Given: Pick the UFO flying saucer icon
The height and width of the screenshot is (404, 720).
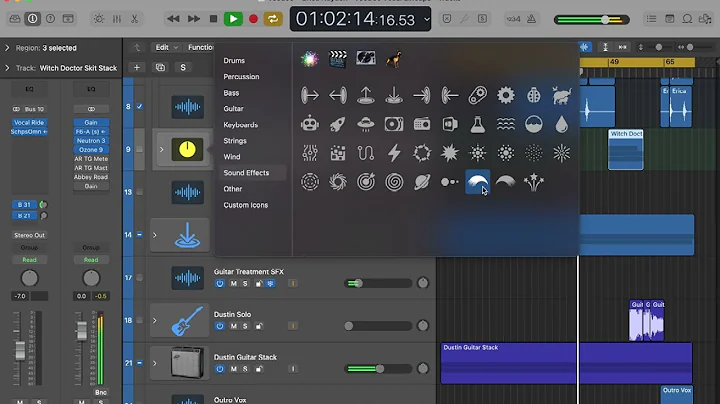Looking at the screenshot, I should [x=366, y=124].
